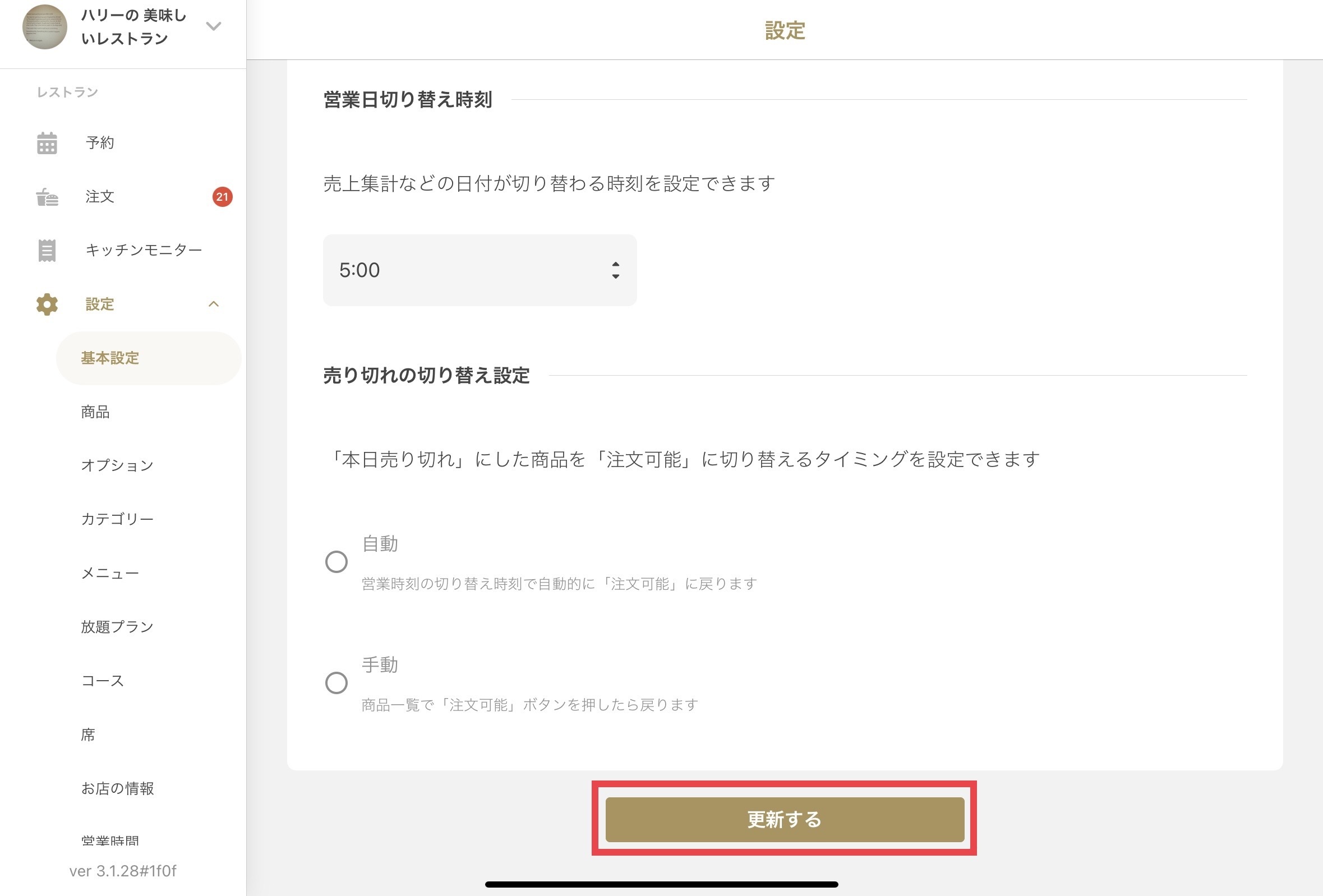
Task: Go to カテゴリー settings
Action: [117, 519]
